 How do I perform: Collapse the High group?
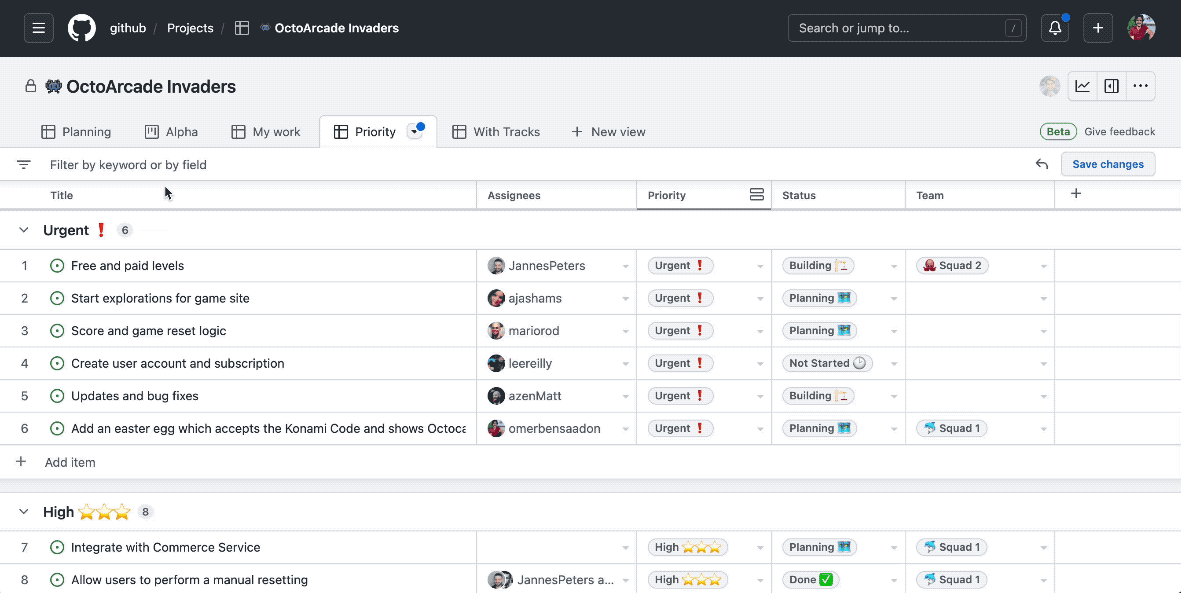[23, 512]
